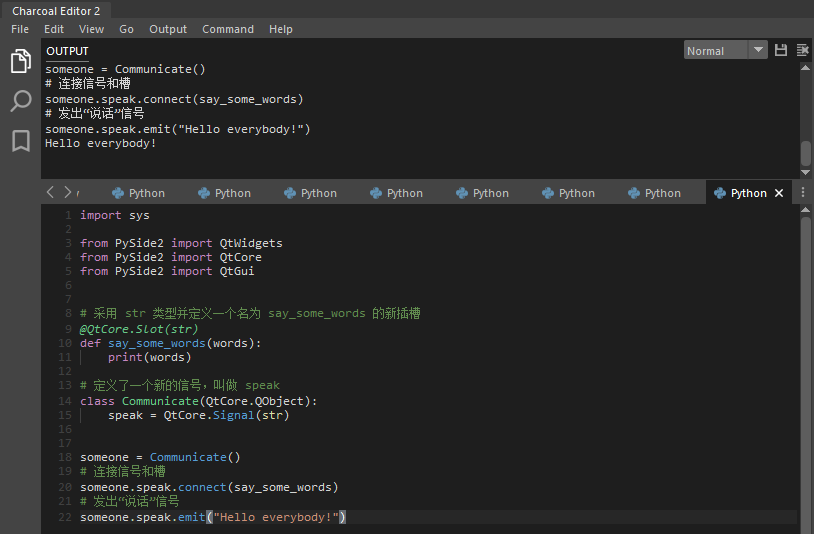This screenshot has width=814, height=534.
Task: Open the tab bar's three-dot options menu
Action: 802,193
